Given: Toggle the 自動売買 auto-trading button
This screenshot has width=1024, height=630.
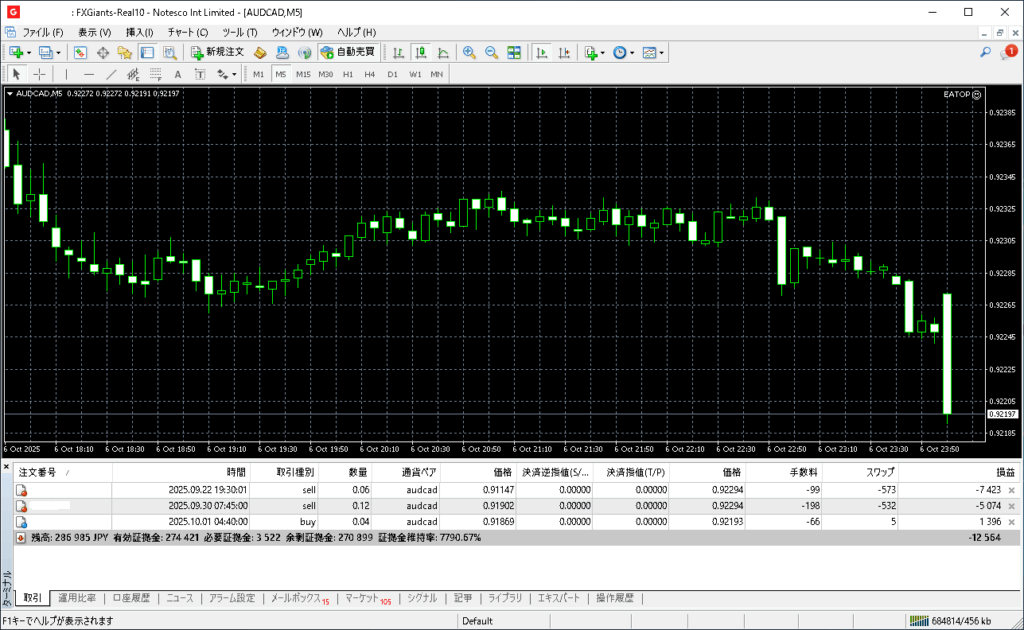Looking at the screenshot, I should [x=347, y=52].
